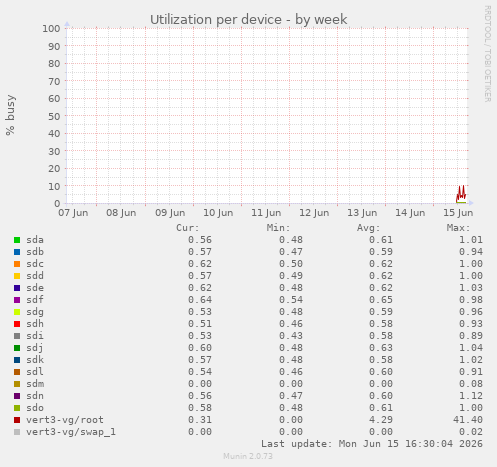The height and width of the screenshot is (467, 497).
Task: Click the Last update timestamp line
Action: (372, 444)
